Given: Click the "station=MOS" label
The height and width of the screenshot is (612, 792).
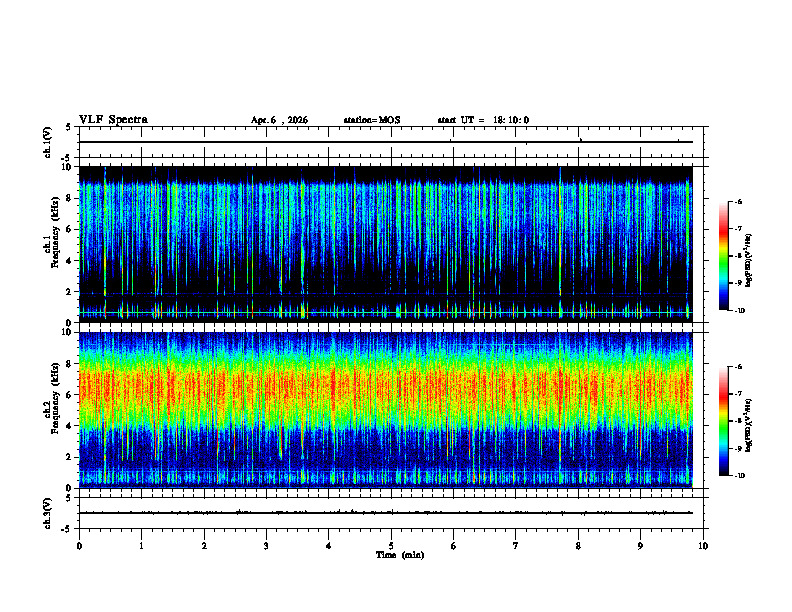Looking at the screenshot, I should [x=372, y=120].
